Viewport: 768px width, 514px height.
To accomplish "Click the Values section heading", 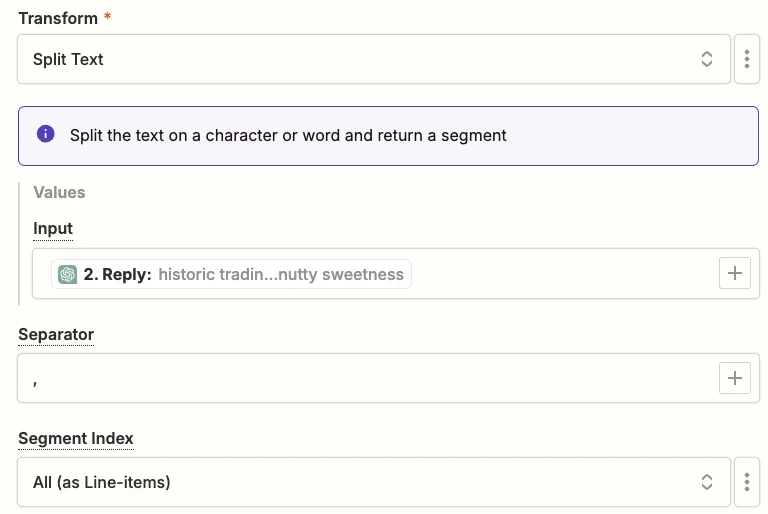I will [x=59, y=192].
